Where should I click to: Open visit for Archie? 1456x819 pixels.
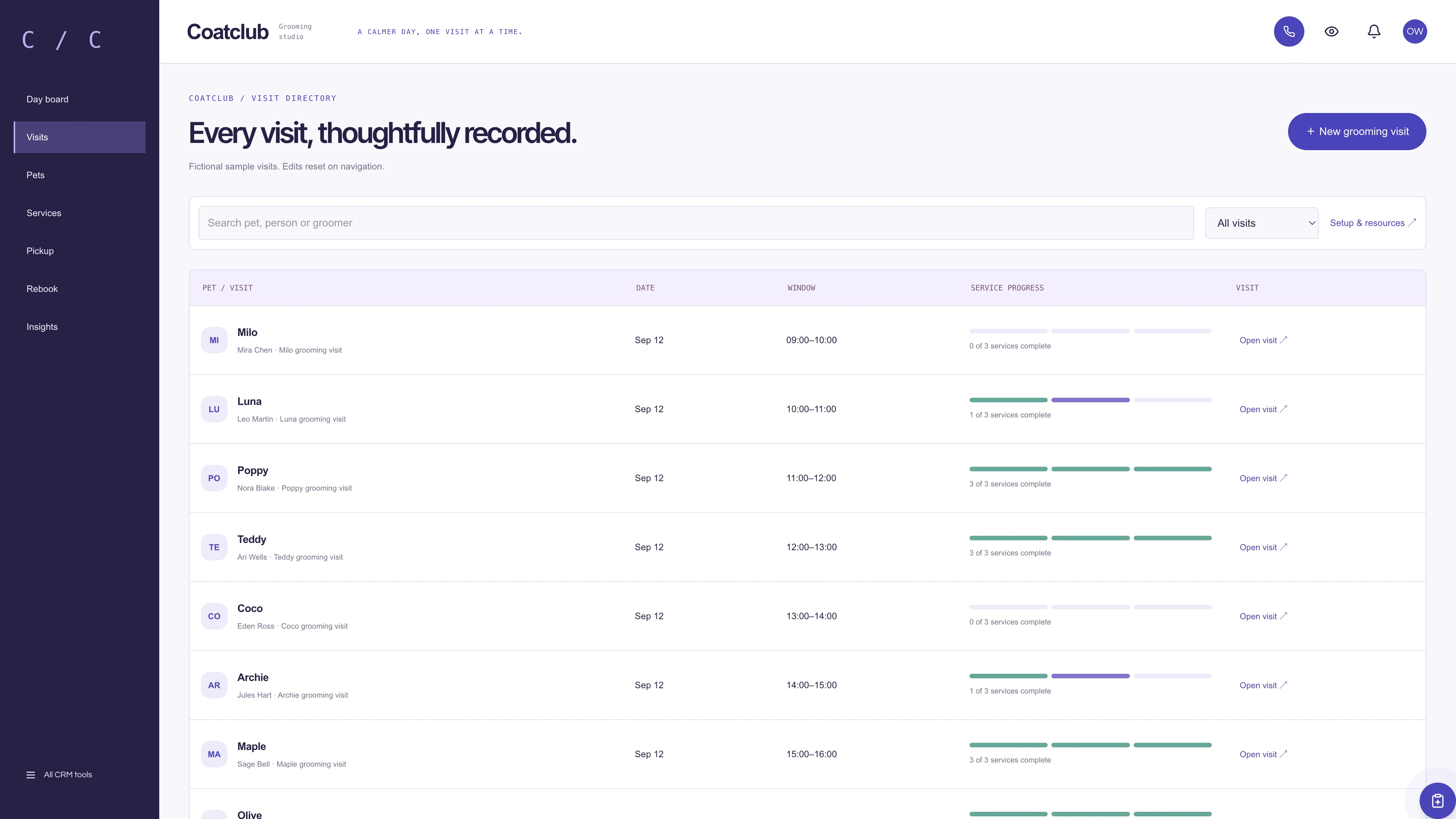(1263, 685)
